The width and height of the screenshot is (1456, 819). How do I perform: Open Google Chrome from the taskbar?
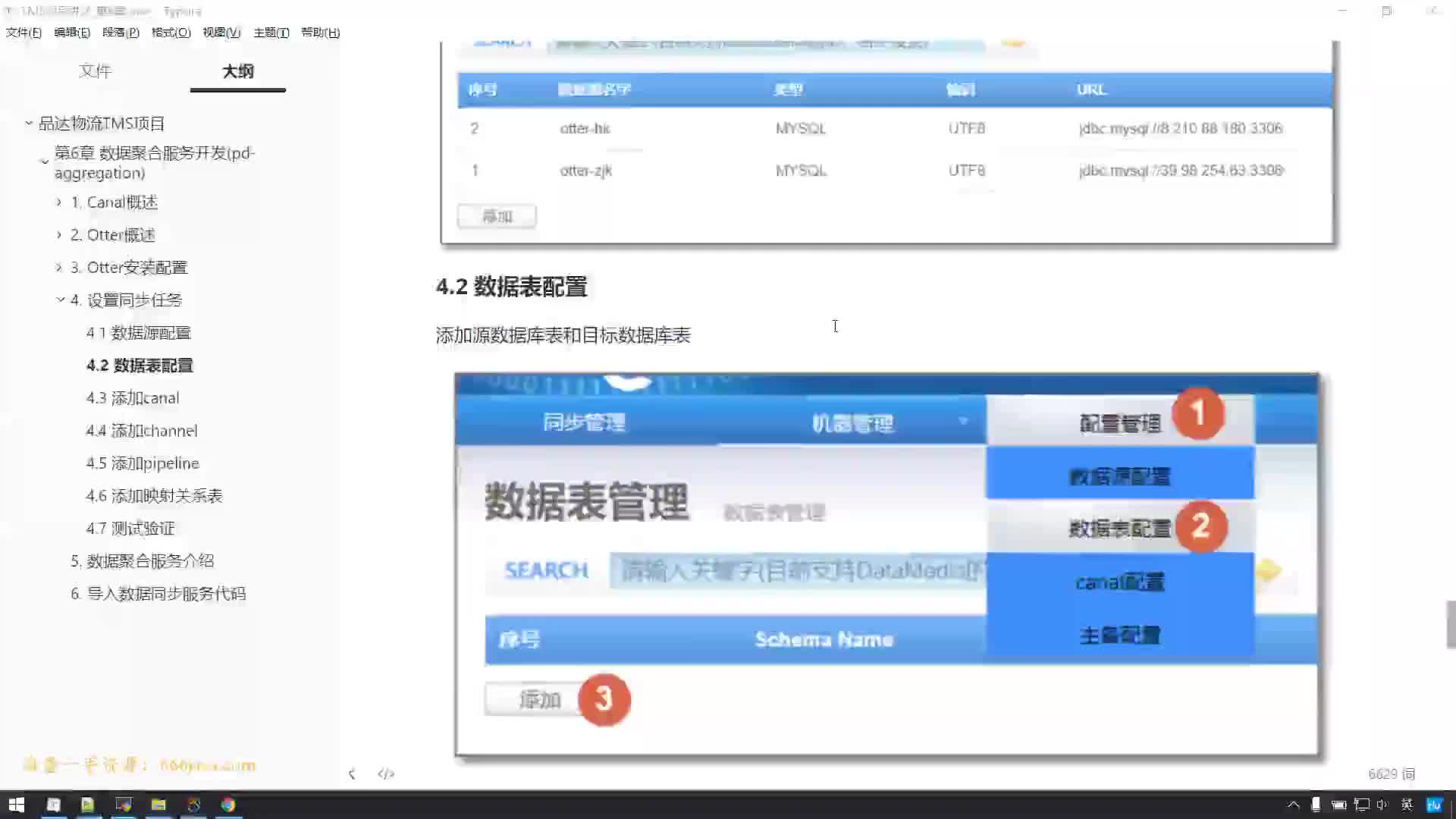coord(228,805)
